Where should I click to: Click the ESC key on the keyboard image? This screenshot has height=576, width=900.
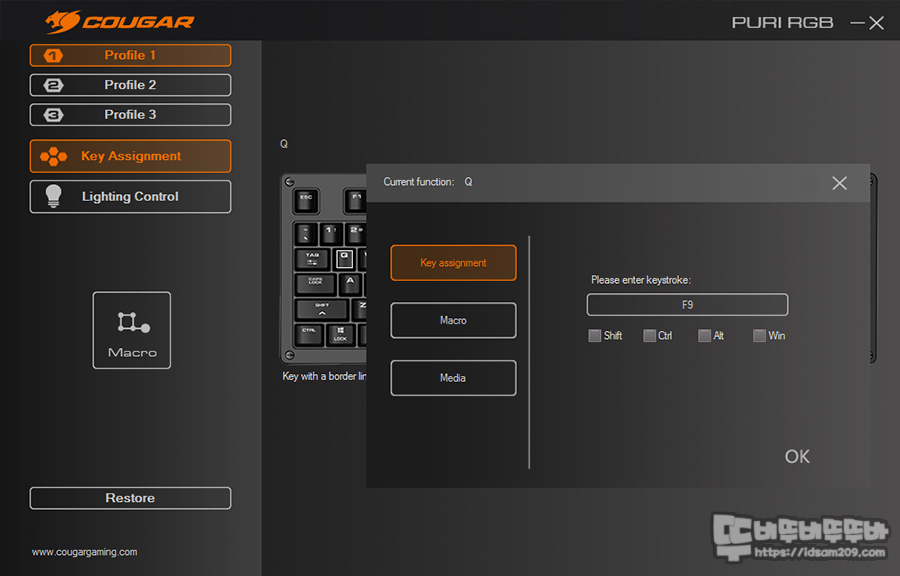pos(307,201)
